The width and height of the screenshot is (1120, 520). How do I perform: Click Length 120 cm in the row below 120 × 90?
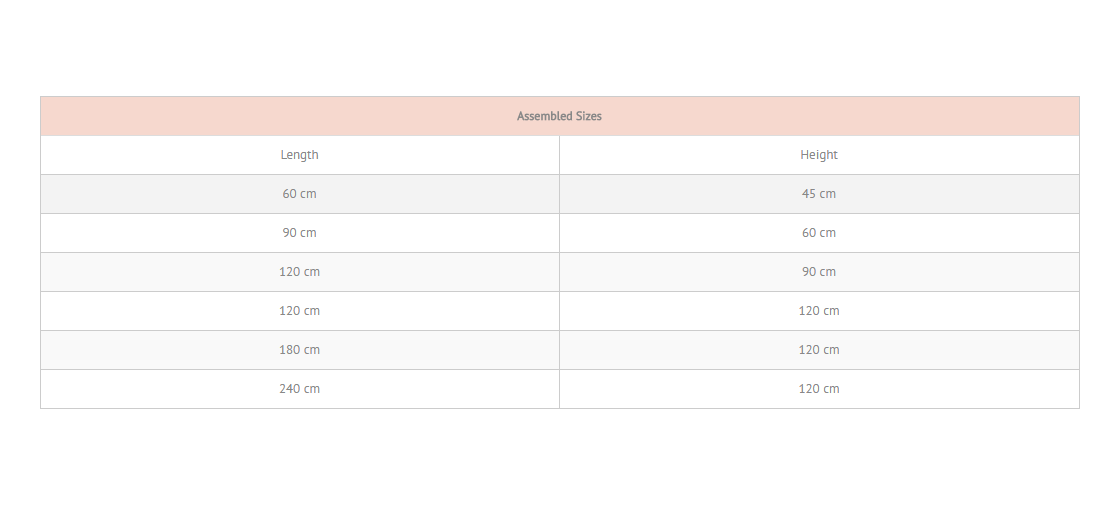click(x=300, y=311)
